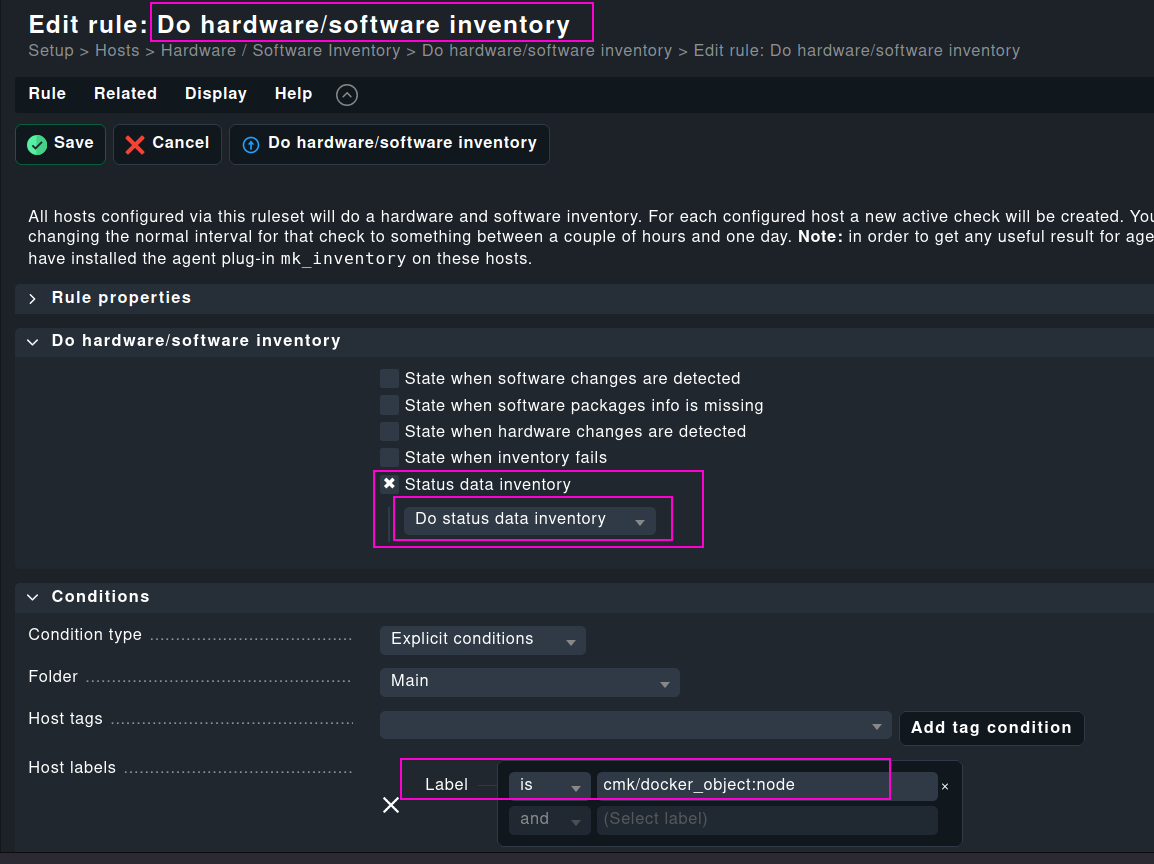Click the Add tag condition button

[991, 728]
